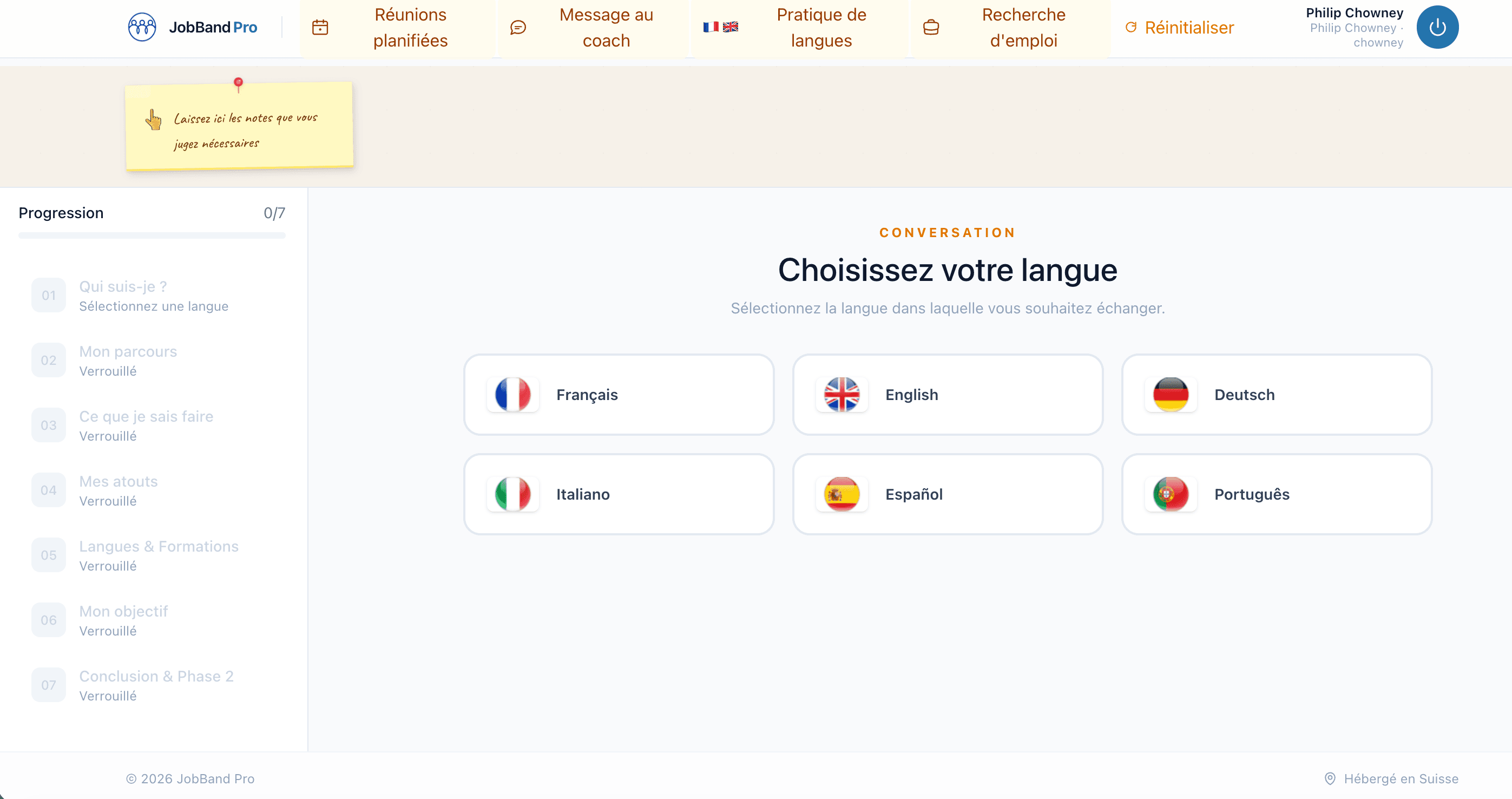Click the calendar icon for planned meetings
Viewport: 1512px width, 799px height.
(320, 28)
